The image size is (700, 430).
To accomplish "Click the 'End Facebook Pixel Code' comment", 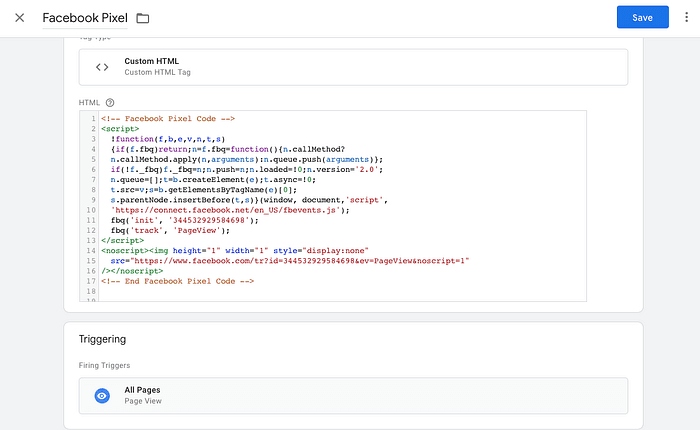I will 177,281.
